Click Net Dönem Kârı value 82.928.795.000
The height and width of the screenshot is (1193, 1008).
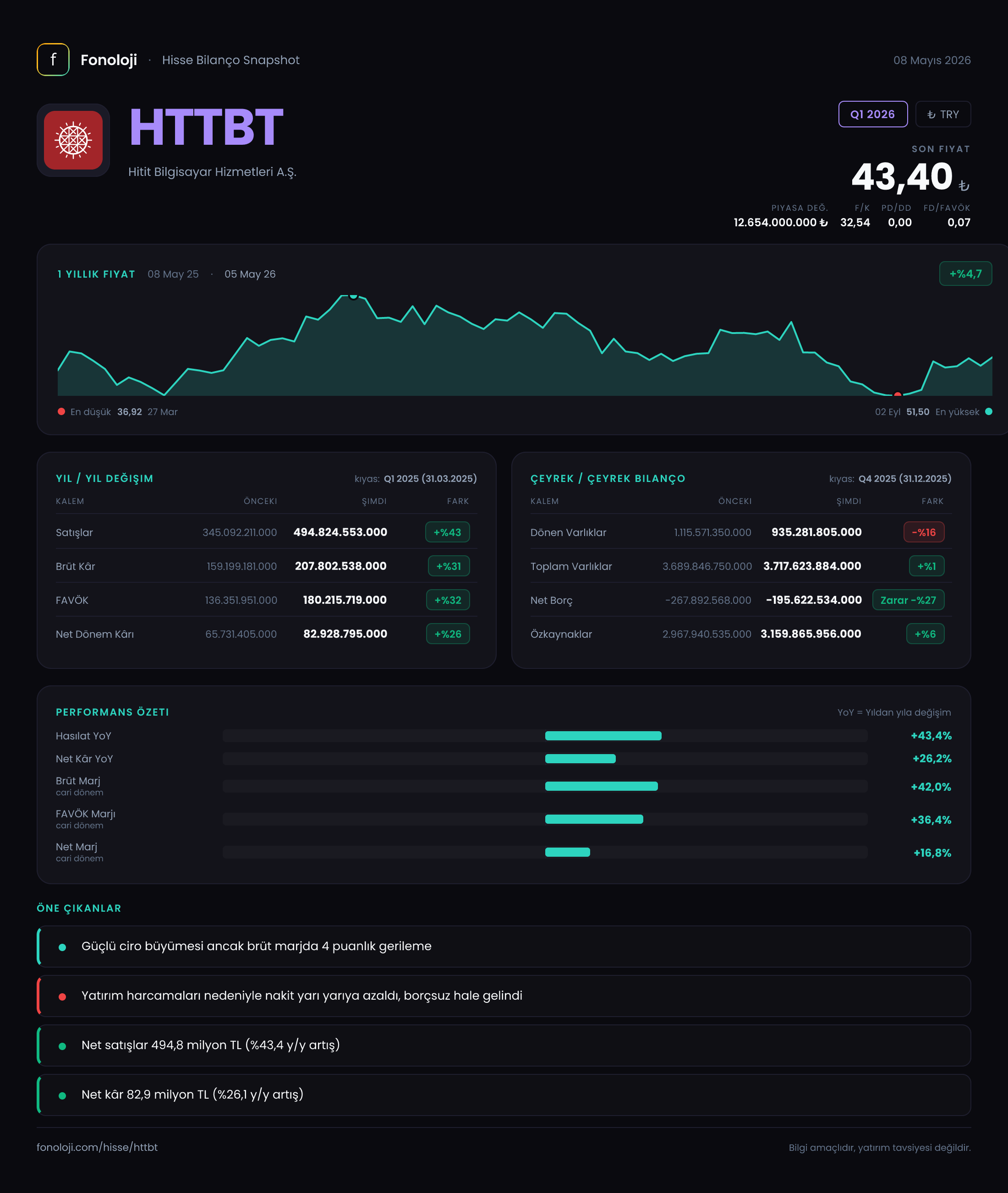tap(345, 634)
